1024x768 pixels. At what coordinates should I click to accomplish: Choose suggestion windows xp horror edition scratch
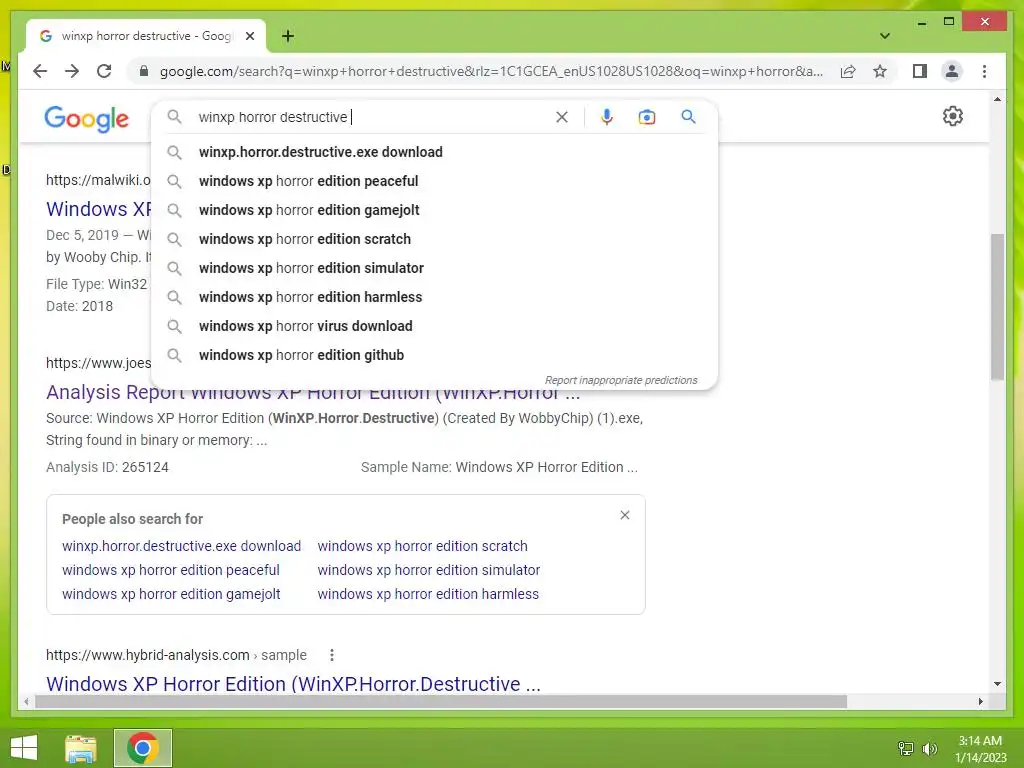coord(434,239)
